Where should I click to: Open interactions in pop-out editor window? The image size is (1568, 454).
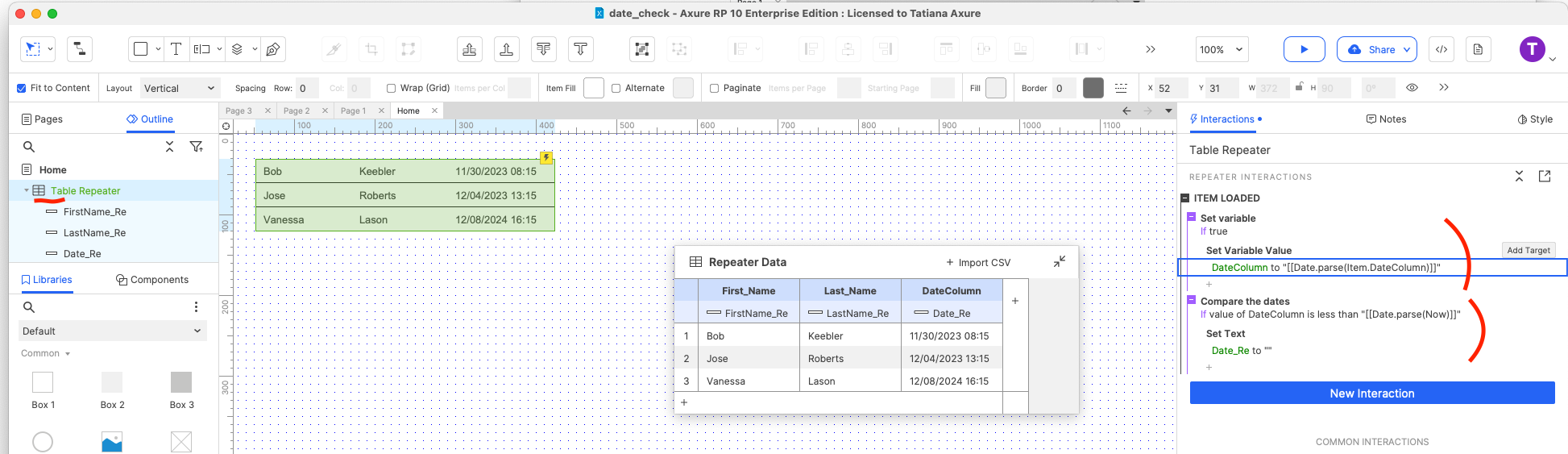[1544, 176]
